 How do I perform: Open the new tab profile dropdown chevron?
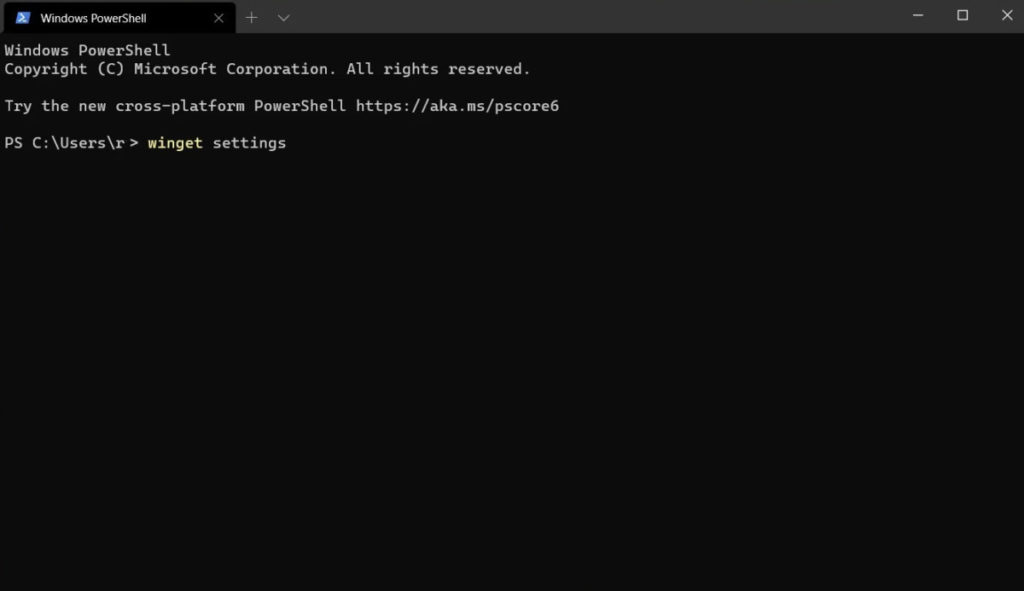(283, 17)
